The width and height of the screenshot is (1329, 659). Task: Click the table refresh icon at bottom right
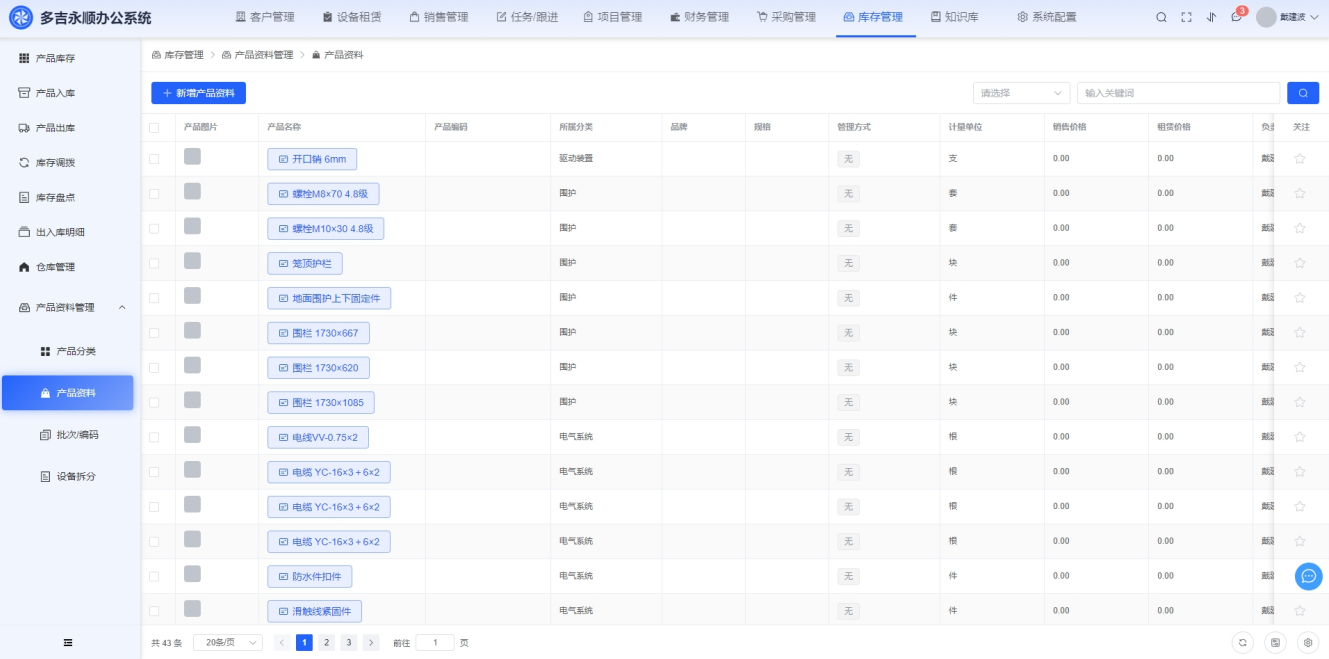tap(1242, 643)
